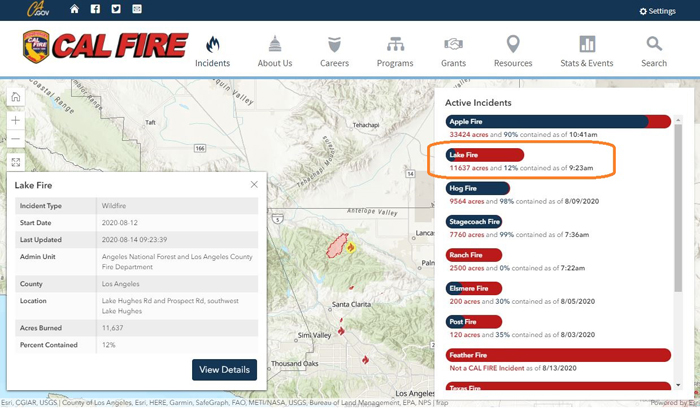The width and height of the screenshot is (700, 410).
Task: Click Santa Clarita label on the map
Action: coord(351,304)
